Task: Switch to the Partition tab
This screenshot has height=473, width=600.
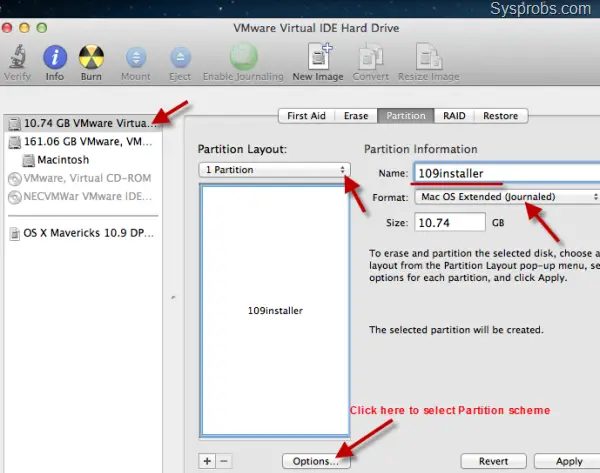Action: [406, 116]
